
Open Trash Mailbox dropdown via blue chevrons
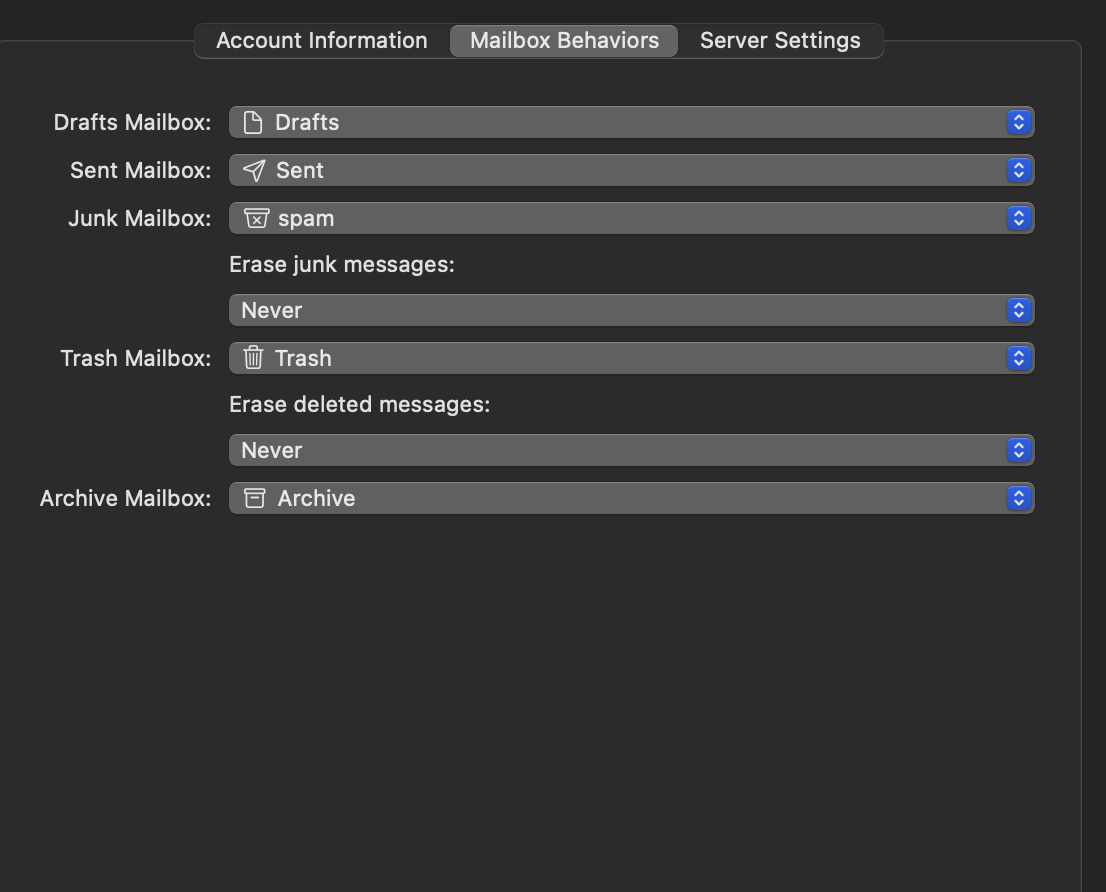(x=1018, y=358)
